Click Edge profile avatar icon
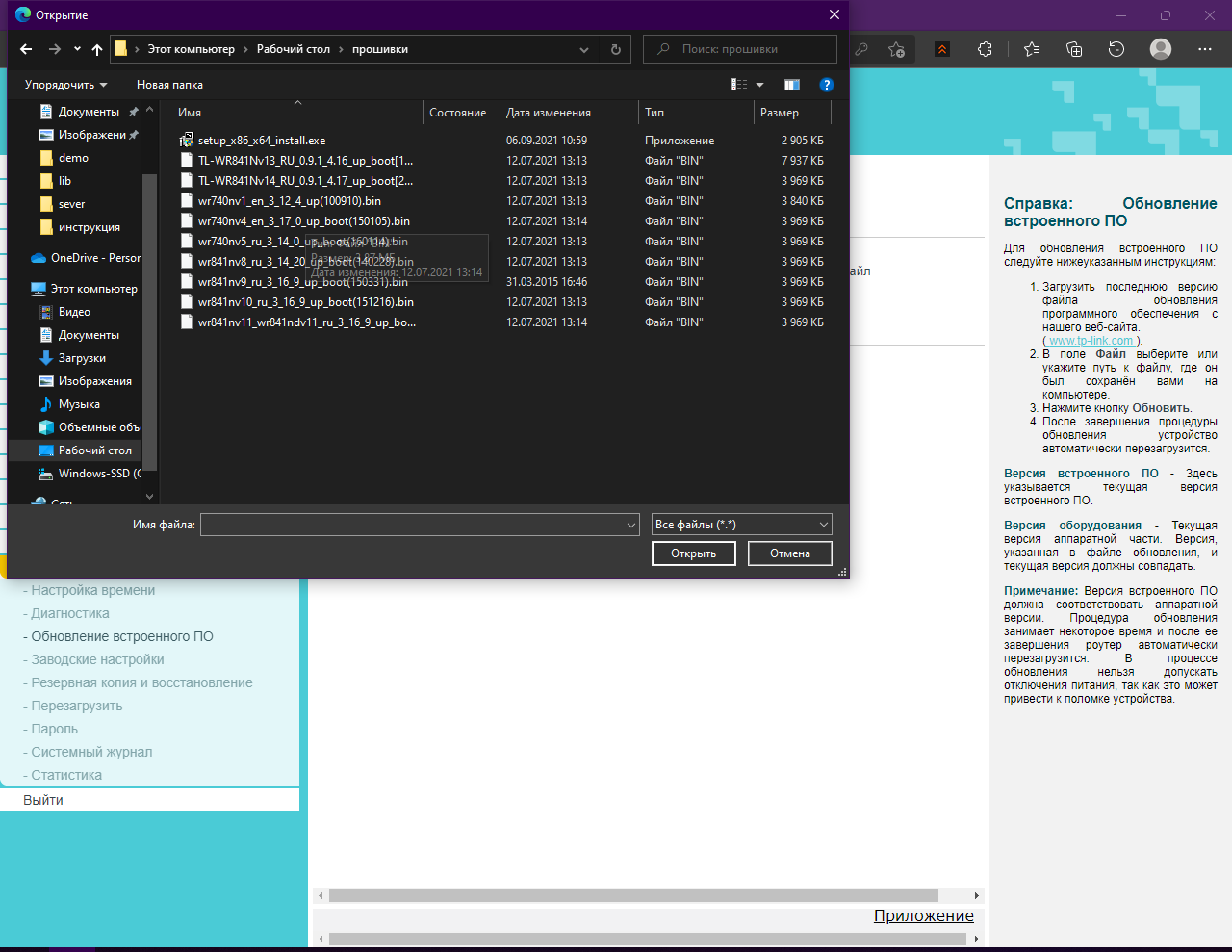The height and width of the screenshot is (952, 1232). (1161, 49)
